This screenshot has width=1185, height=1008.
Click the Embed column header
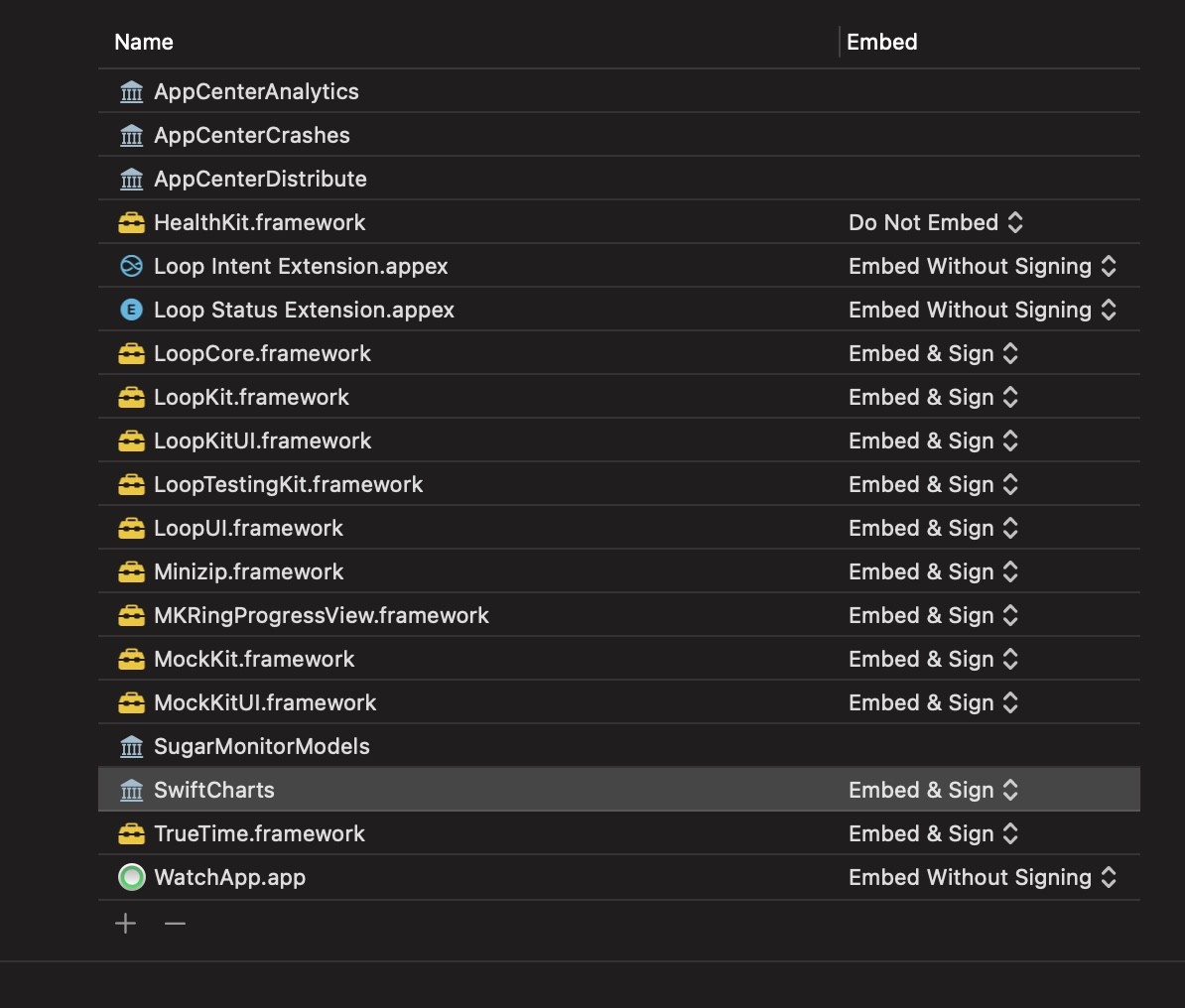click(x=882, y=43)
